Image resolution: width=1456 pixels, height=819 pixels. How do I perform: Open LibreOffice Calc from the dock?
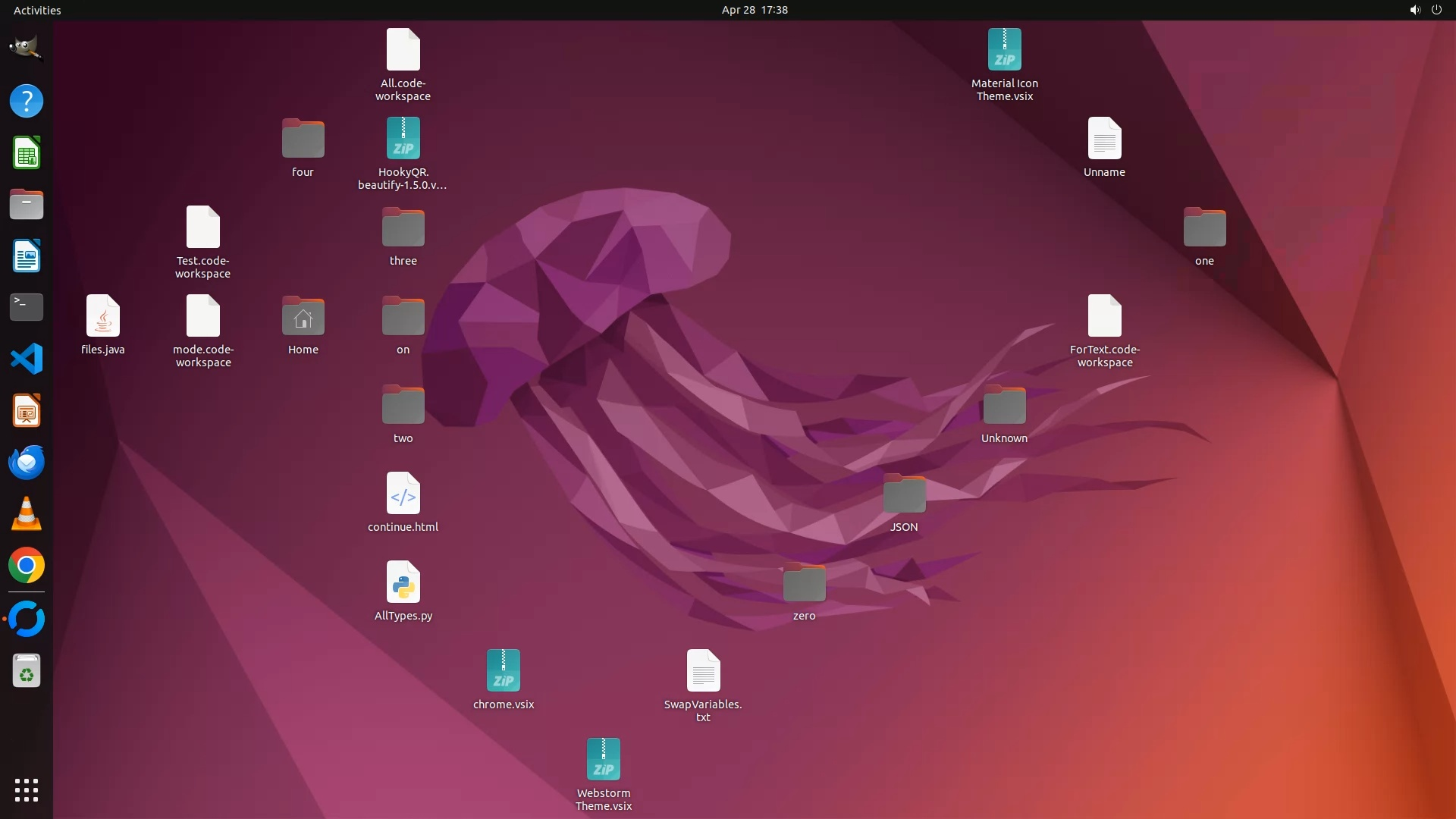coord(27,153)
